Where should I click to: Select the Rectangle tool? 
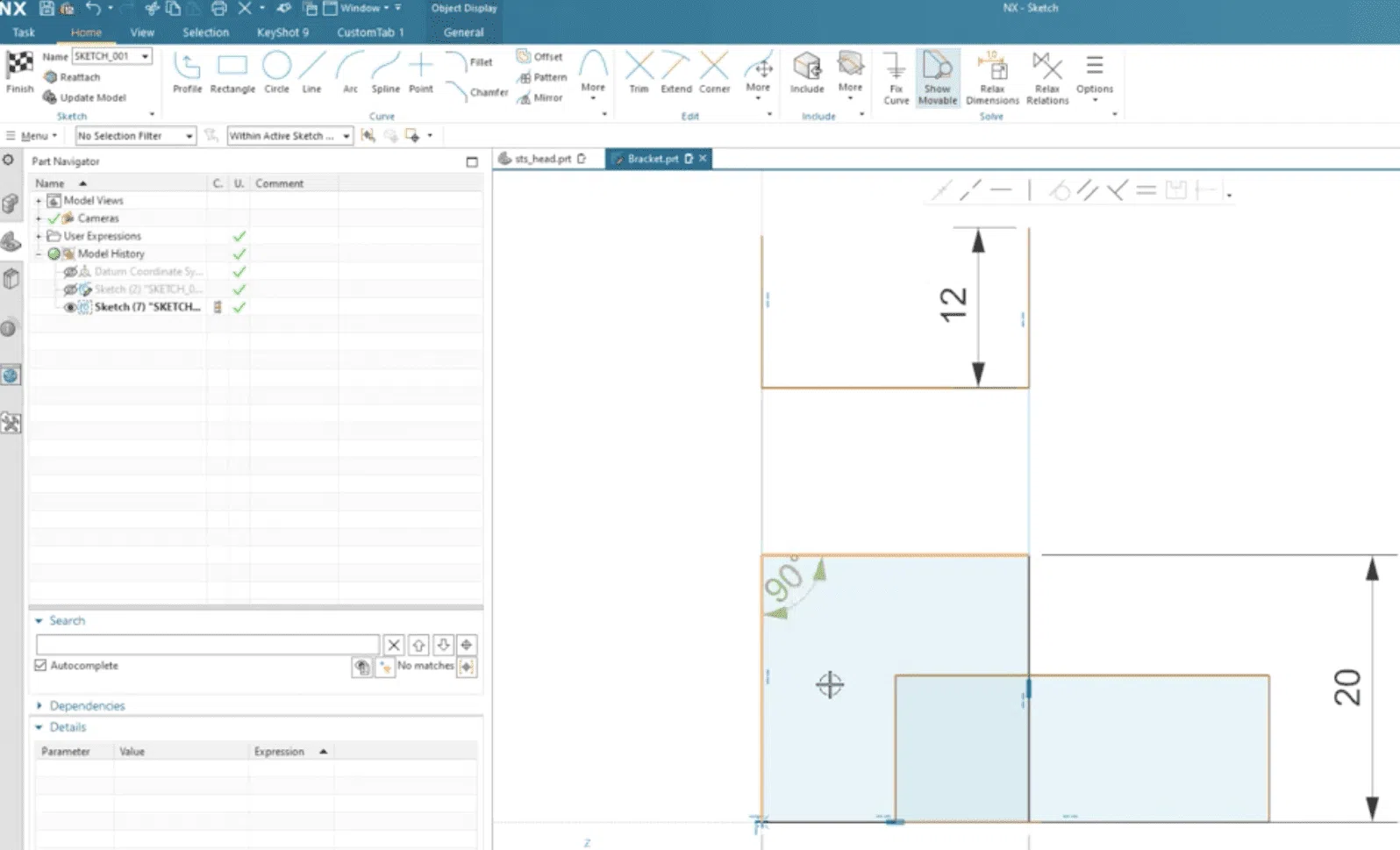[232, 72]
